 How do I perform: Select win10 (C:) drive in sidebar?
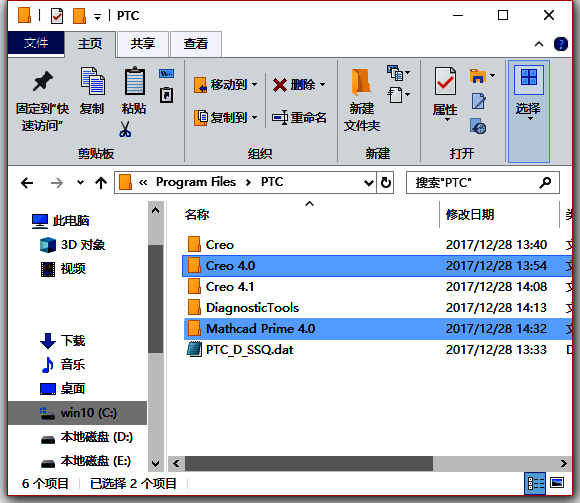pyautogui.click(x=77, y=413)
